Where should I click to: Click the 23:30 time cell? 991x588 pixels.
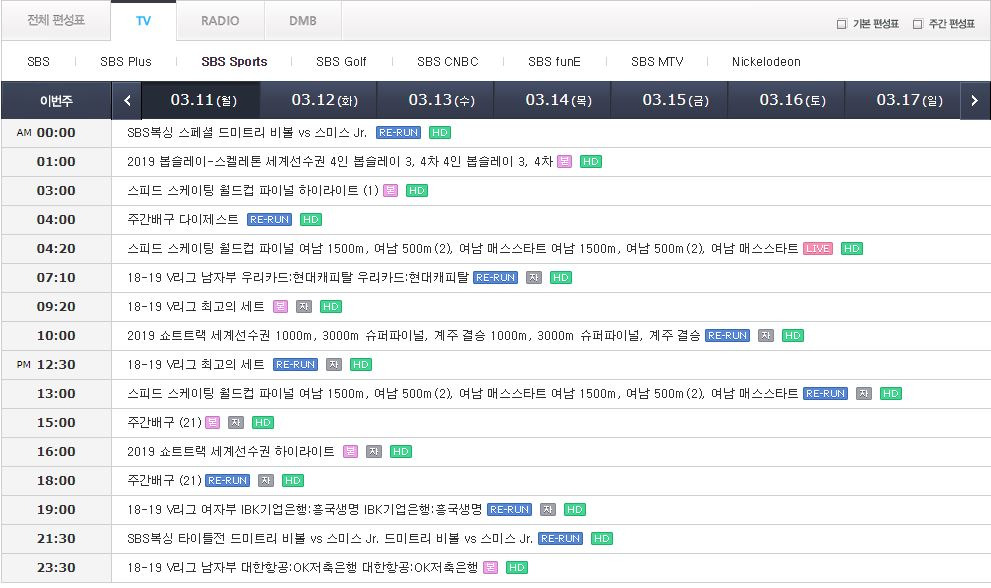coord(56,569)
